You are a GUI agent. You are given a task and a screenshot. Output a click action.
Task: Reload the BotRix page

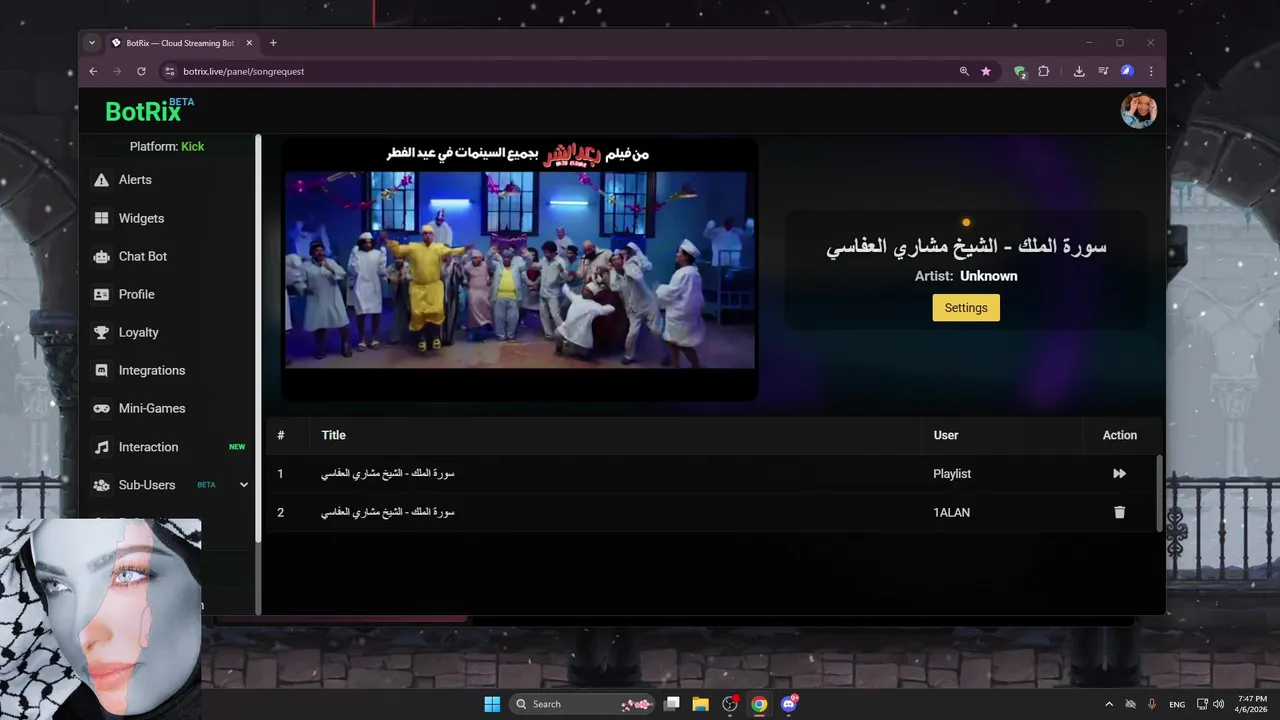[141, 71]
